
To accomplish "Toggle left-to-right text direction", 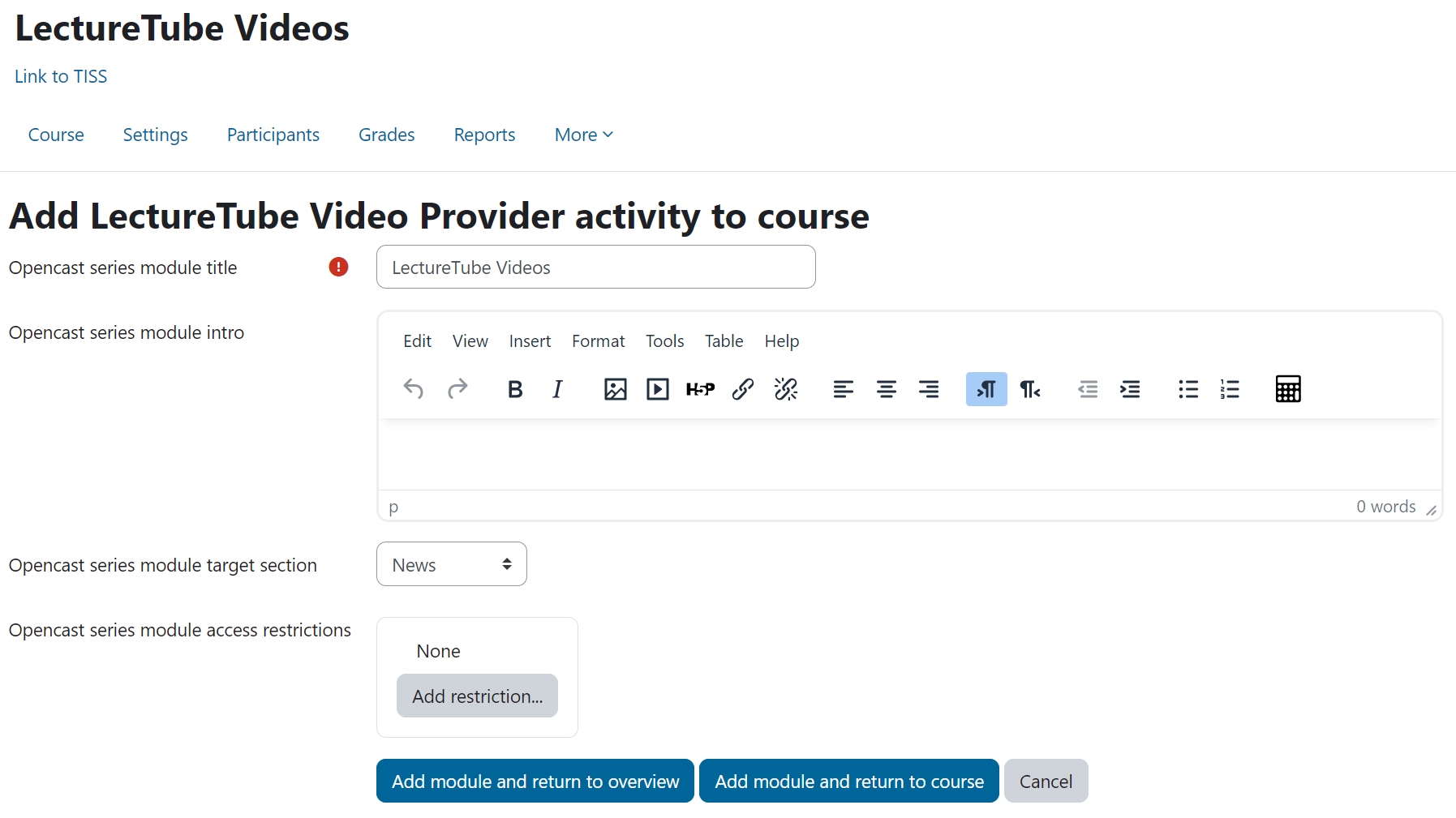I will (x=986, y=389).
